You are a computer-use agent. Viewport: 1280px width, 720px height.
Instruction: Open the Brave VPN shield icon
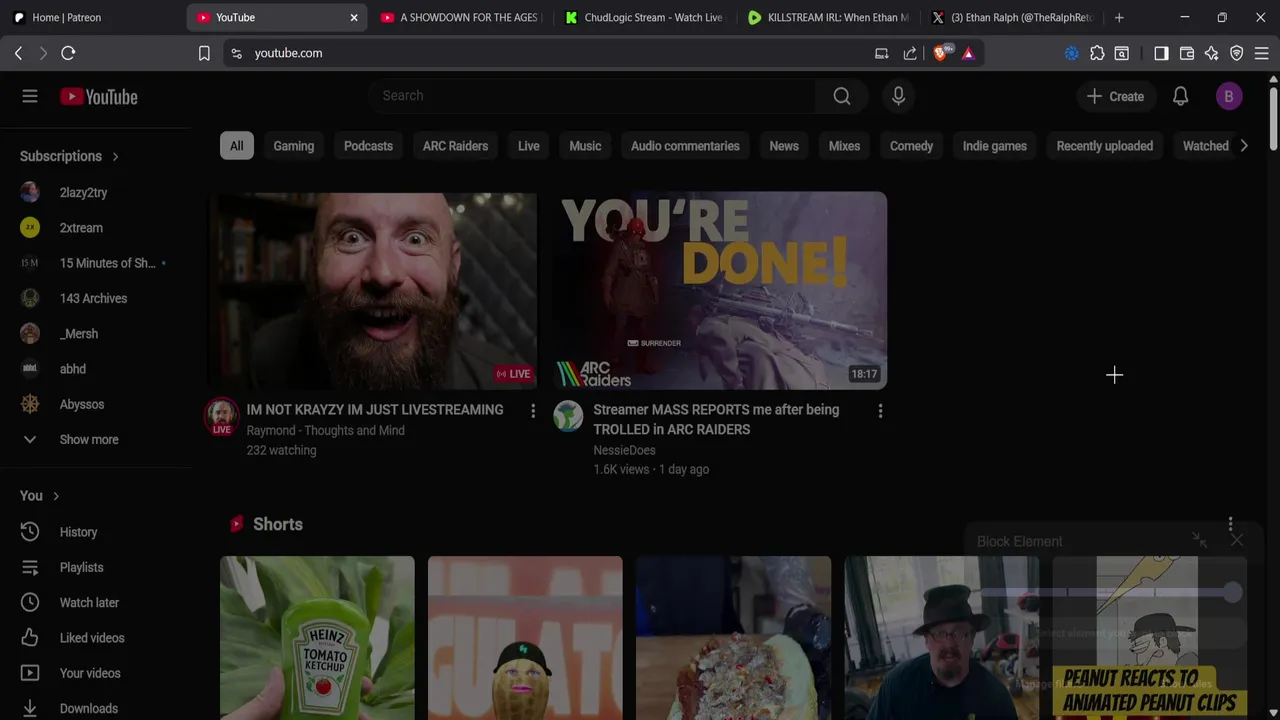(1237, 53)
